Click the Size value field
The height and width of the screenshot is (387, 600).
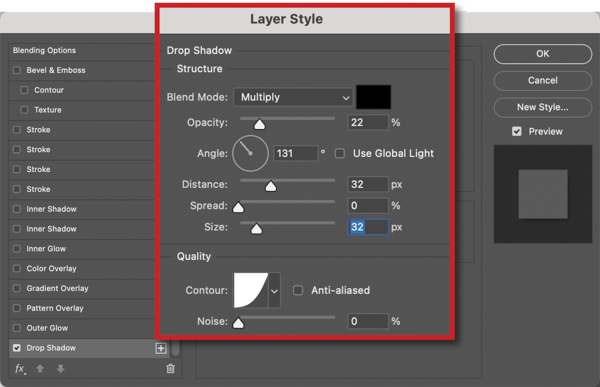point(368,227)
